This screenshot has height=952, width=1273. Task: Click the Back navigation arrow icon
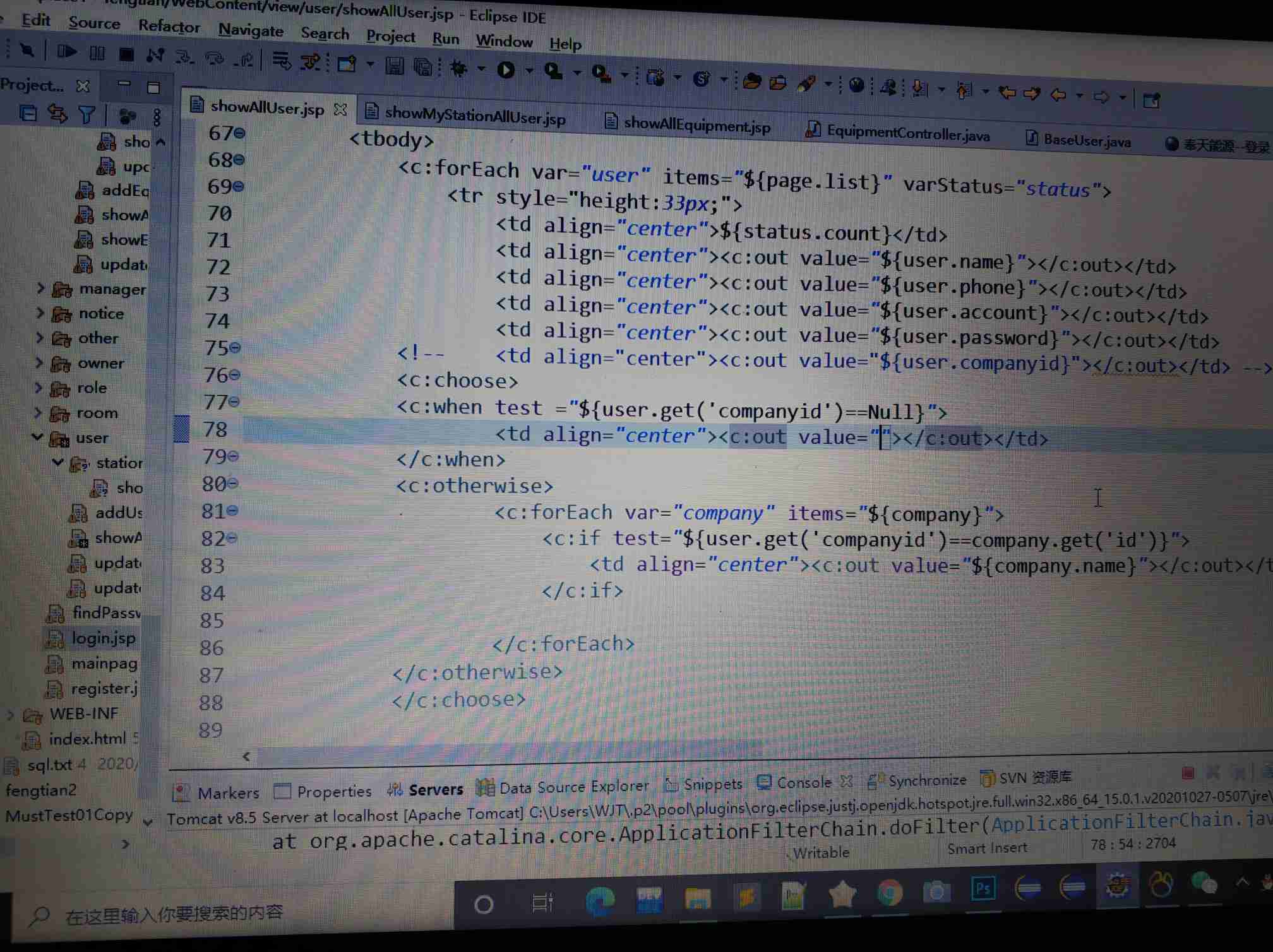coord(1059,95)
